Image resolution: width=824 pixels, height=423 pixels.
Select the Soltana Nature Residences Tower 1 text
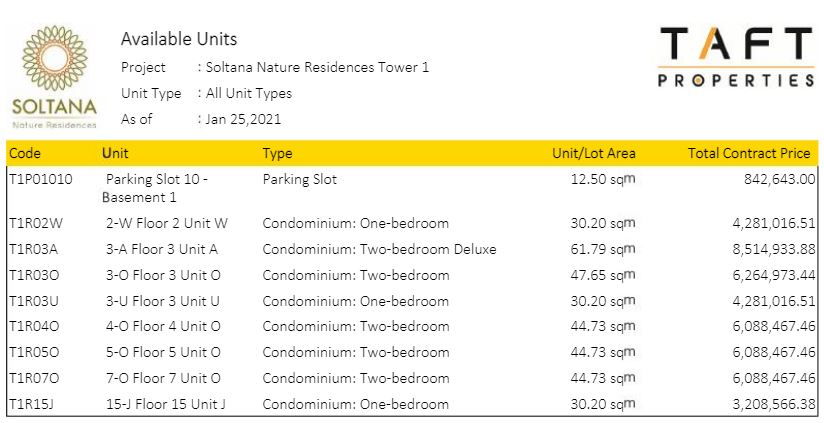316,68
